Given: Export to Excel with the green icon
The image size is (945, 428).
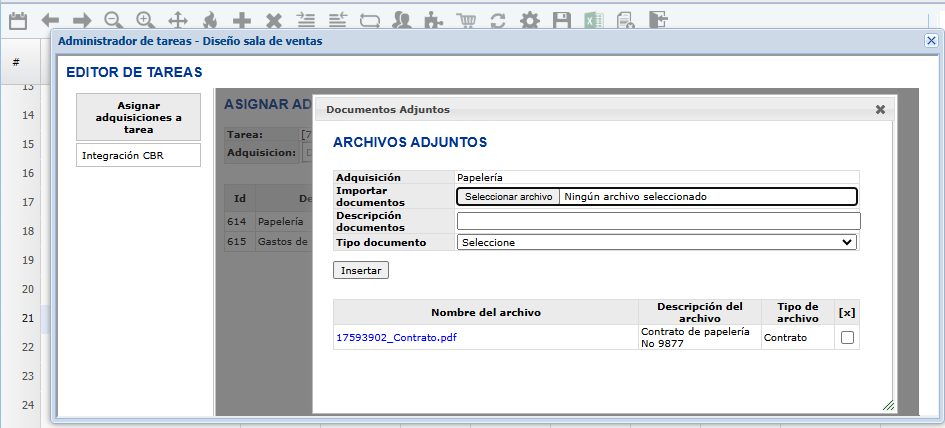Looking at the screenshot, I should 594,21.
